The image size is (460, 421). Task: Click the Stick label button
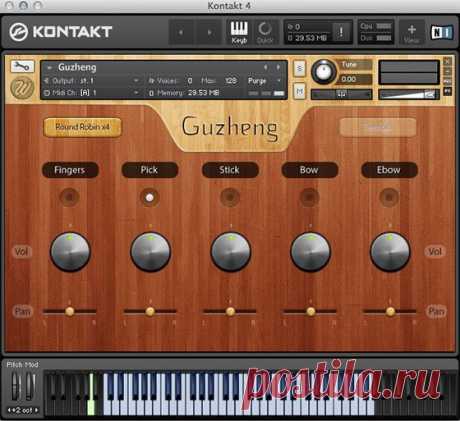(x=230, y=170)
